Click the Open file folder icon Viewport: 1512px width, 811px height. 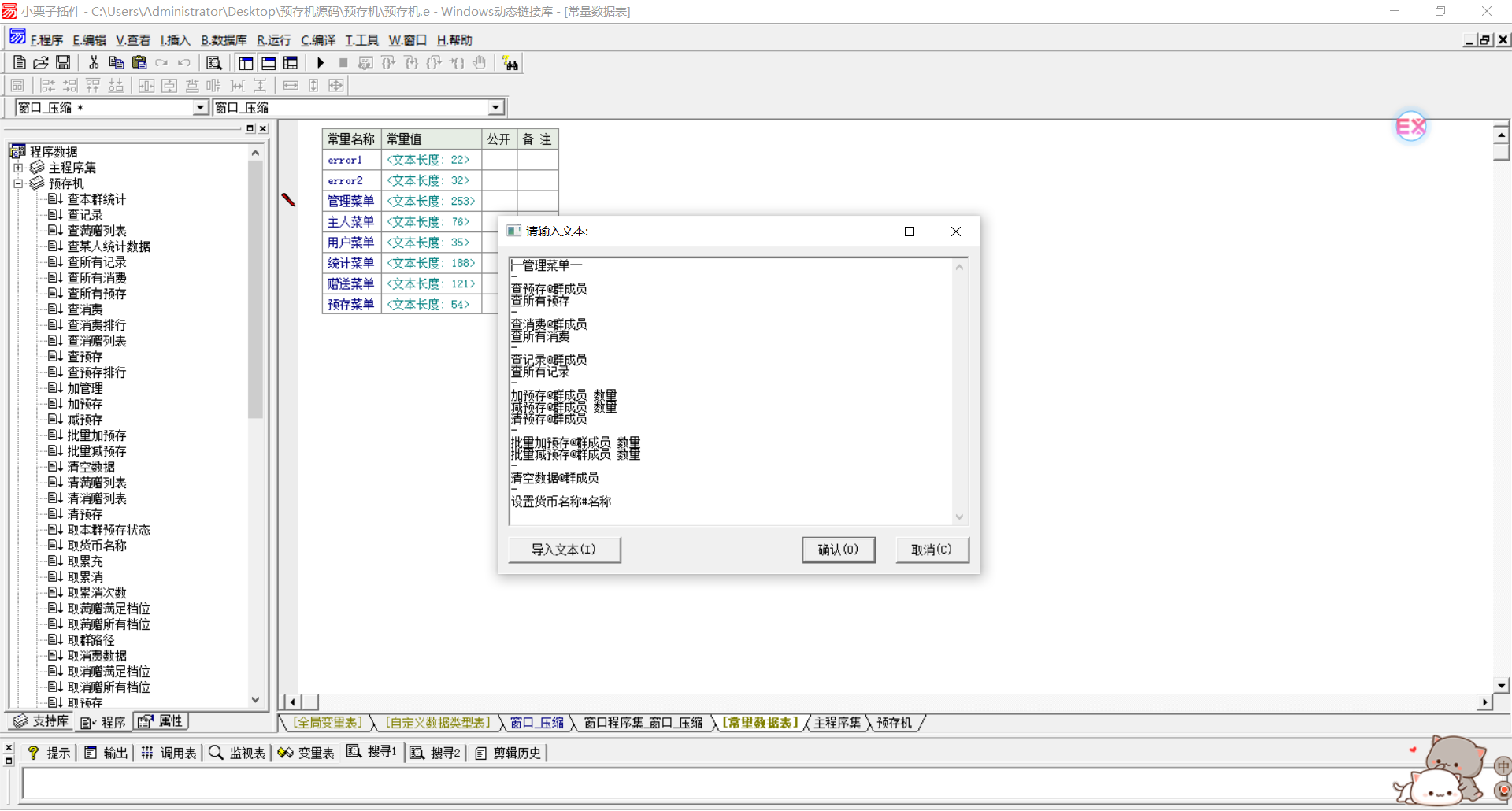(41, 63)
